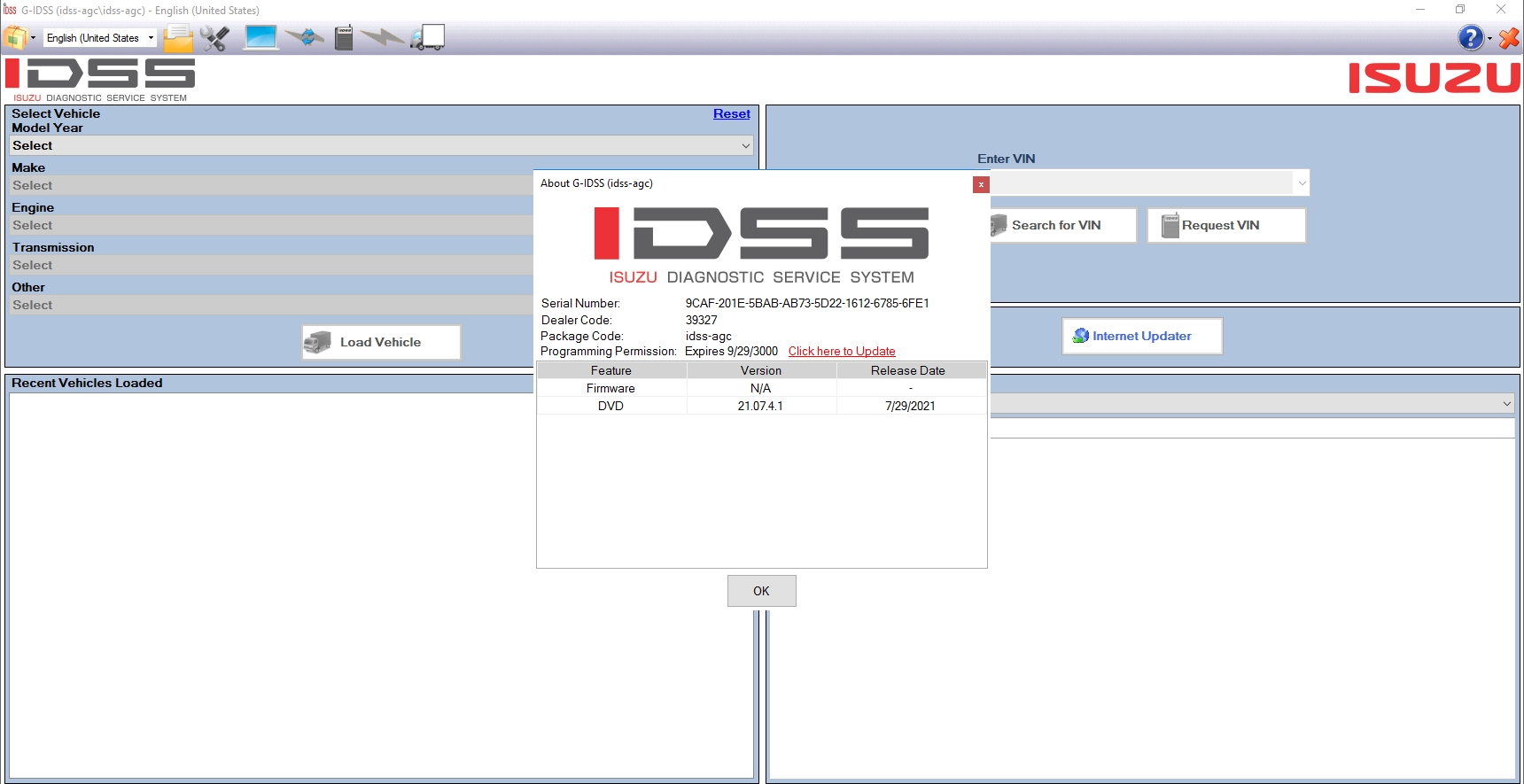Click the Recent Vehicles Loaded heading

pos(87,383)
